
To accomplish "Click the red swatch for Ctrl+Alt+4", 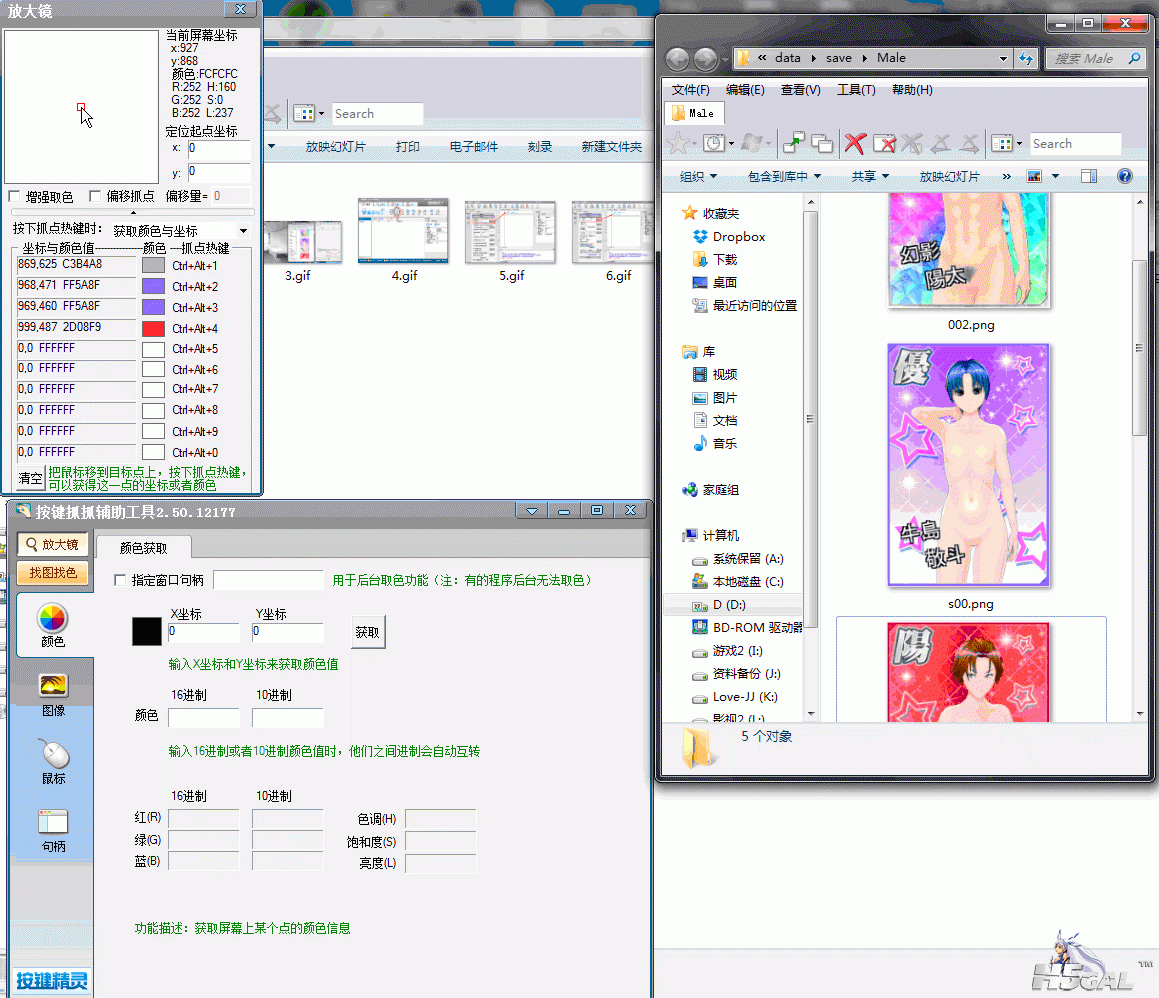I will 153,328.
